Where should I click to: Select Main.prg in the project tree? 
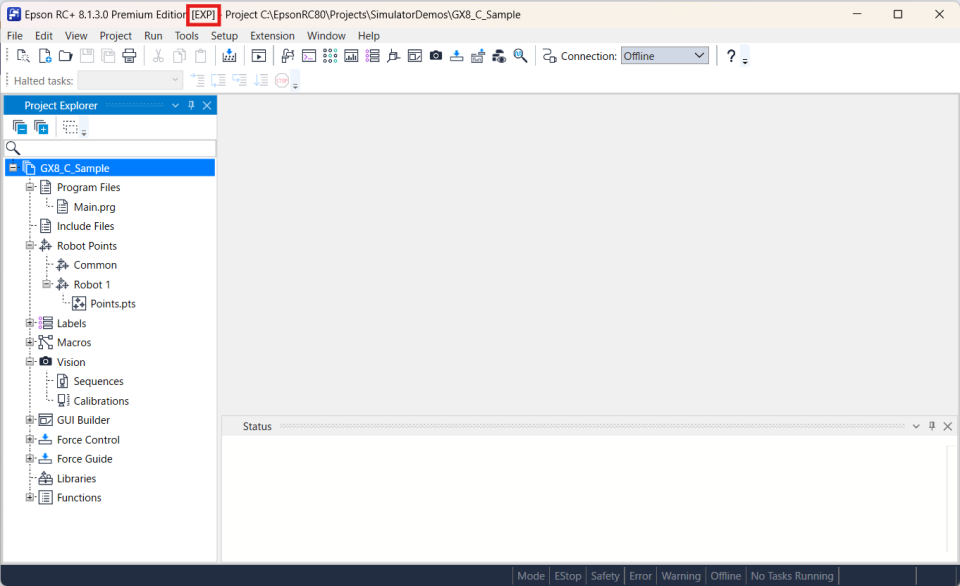pos(94,207)
